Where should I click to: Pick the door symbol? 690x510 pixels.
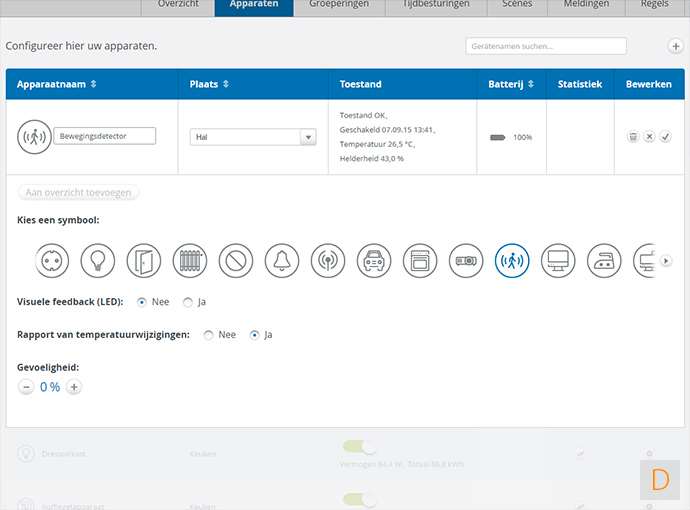[x=144, y=261]
